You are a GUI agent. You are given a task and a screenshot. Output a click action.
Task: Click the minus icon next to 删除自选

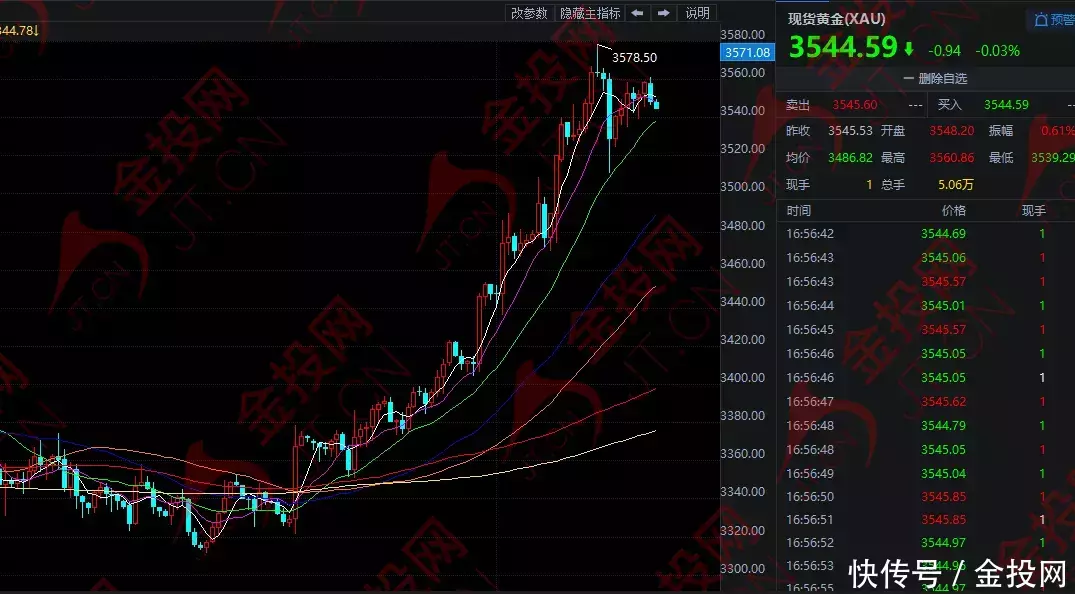tap(908, 78)
